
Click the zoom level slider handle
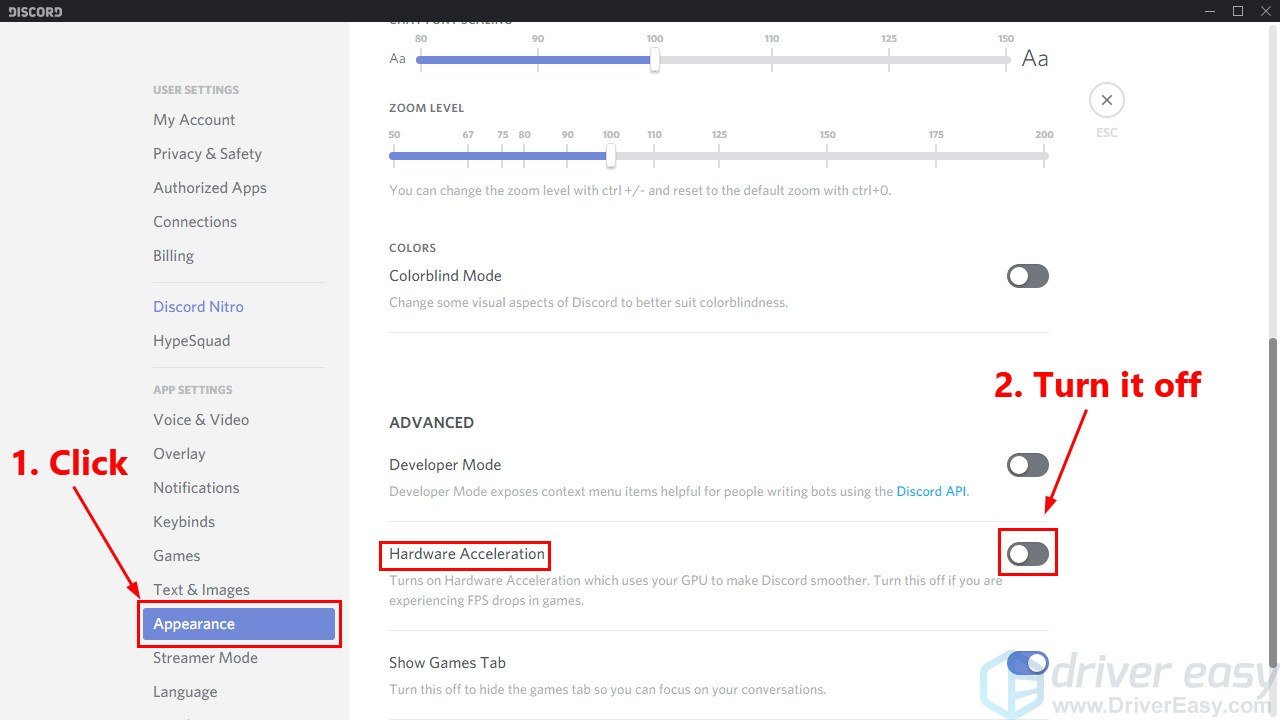611,156
